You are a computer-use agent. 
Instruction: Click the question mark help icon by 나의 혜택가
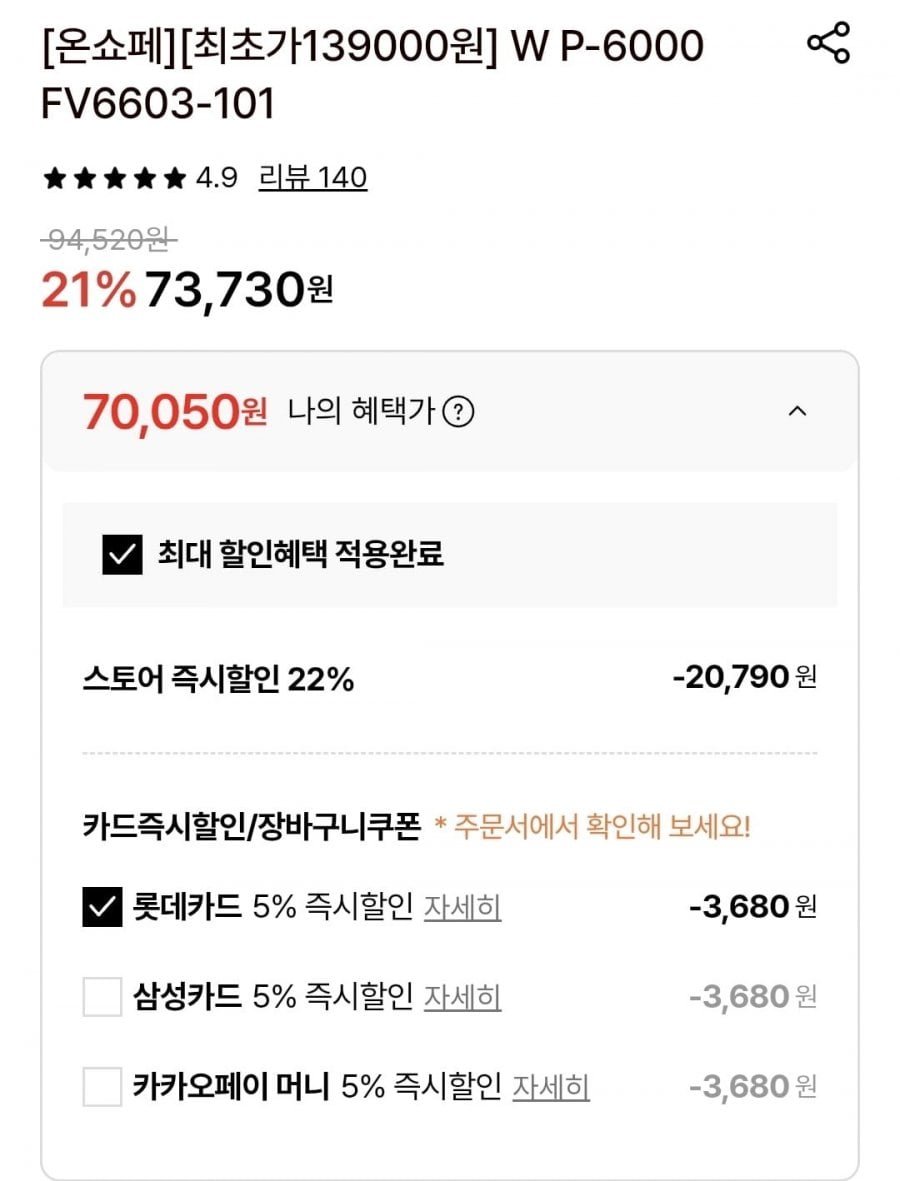coord(458,412)
